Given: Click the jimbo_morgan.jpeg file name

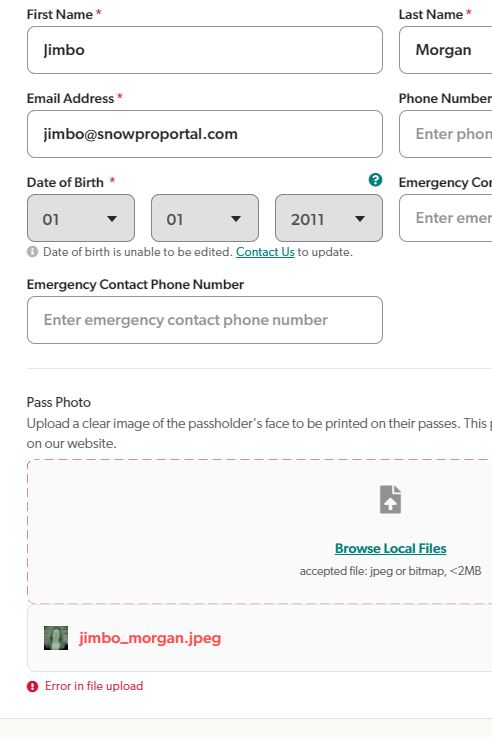Looking at the screenshot, I should point(150,638).
